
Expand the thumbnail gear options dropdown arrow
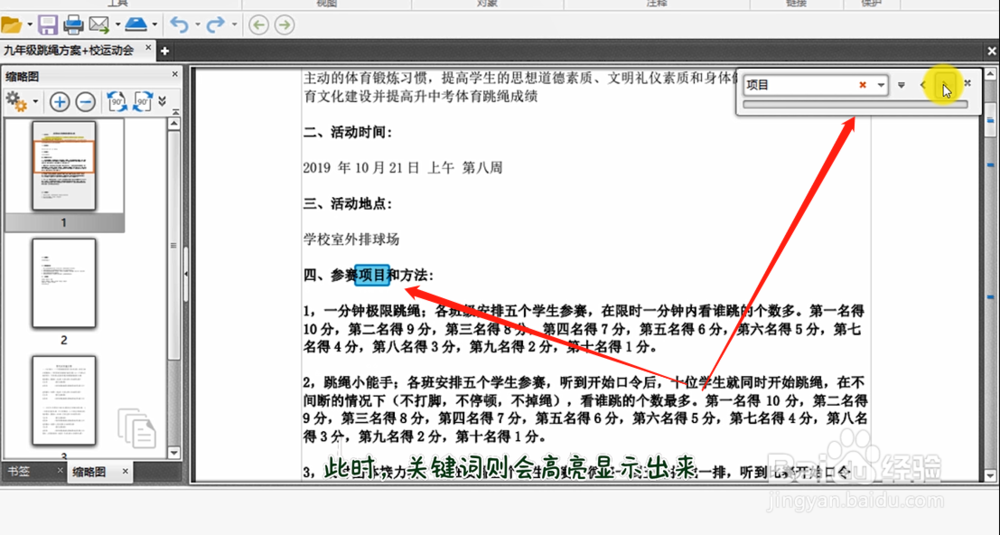[35, 102]
